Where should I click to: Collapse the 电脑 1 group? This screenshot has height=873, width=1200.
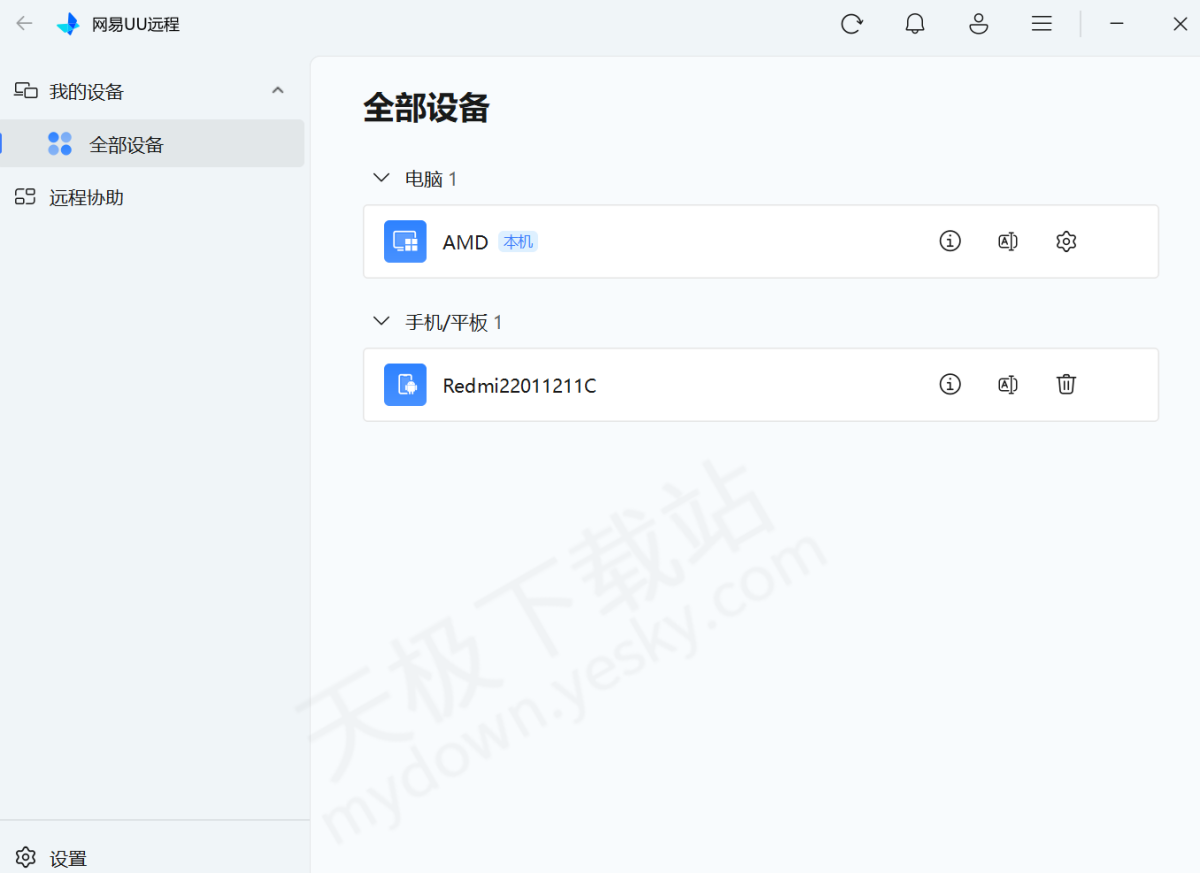(x=381, y=178)
